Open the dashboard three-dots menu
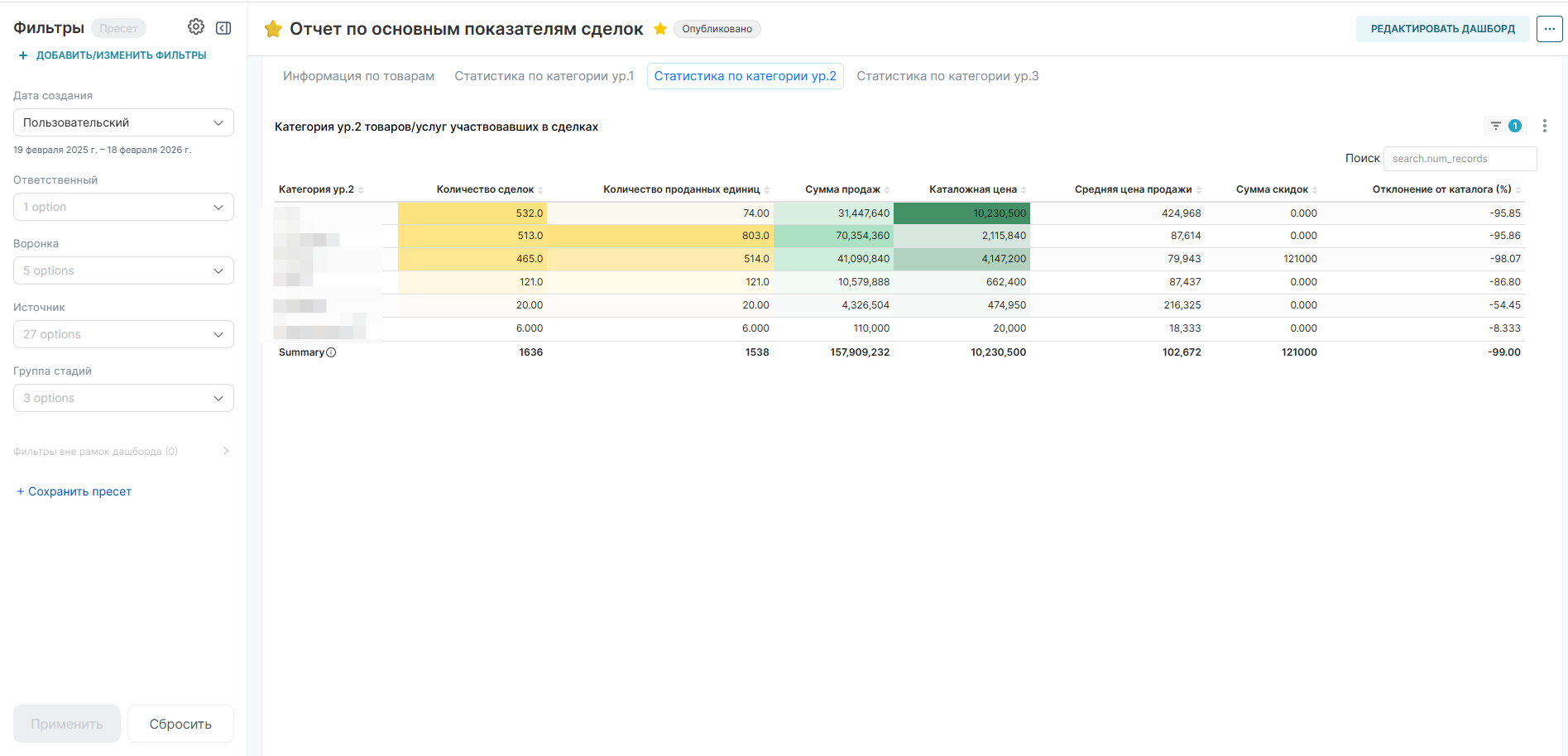The height and width of the screenshot is (756, 1568). point(1549,29)
